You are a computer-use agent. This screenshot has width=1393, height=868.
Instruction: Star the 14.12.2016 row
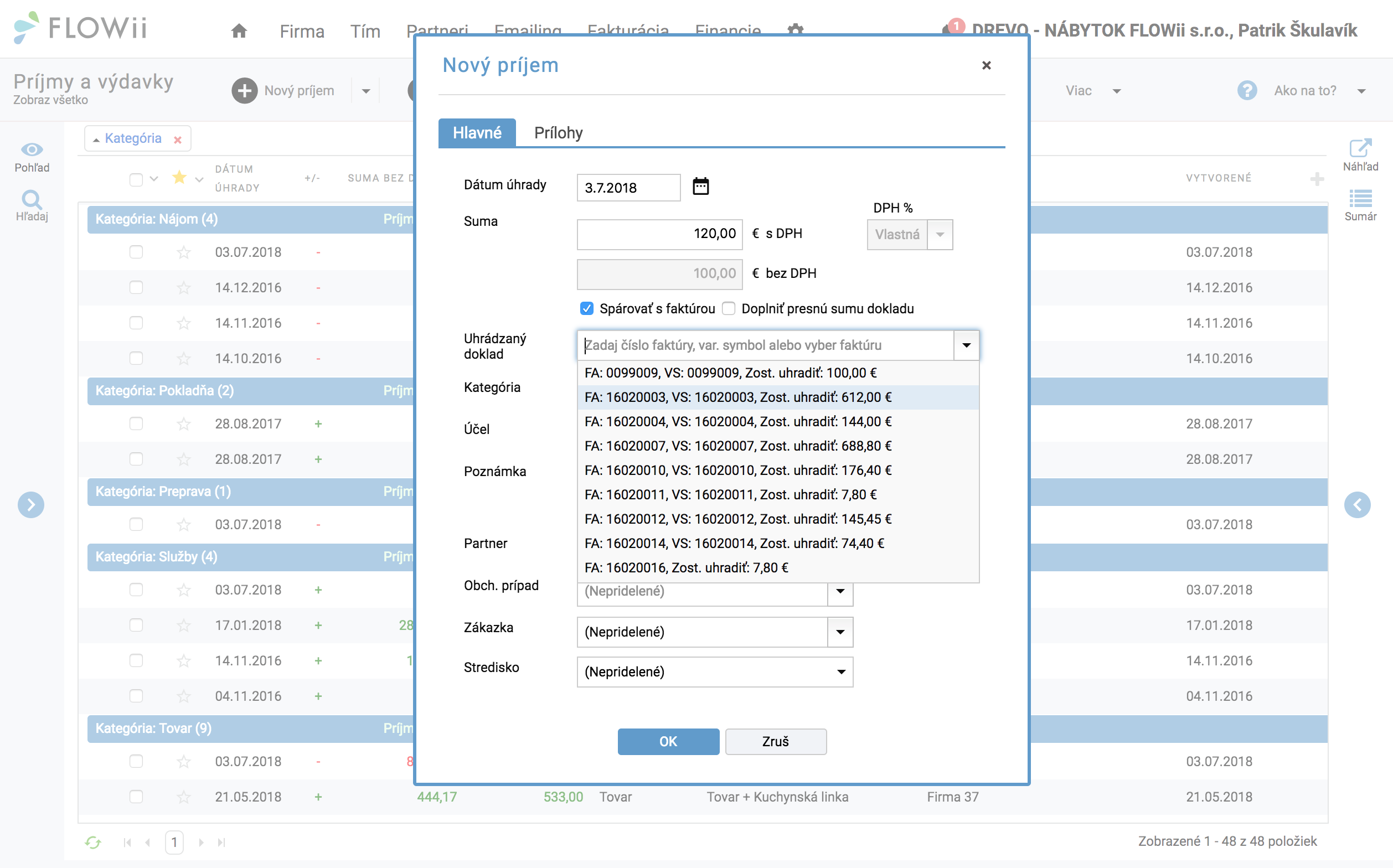pyautogui.click(x=184, y=288)
